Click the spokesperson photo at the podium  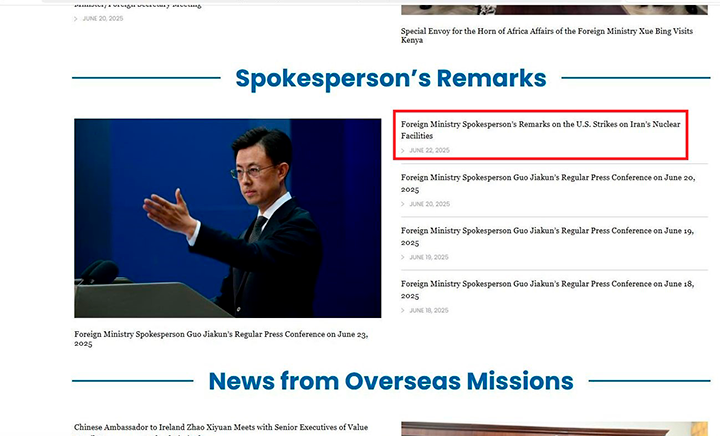click(228, 218)
